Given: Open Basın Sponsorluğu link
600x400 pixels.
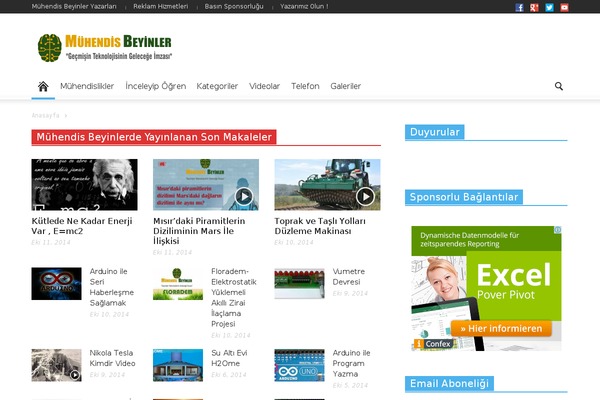Looking at the screenshot, I should [x=234, y=7].
